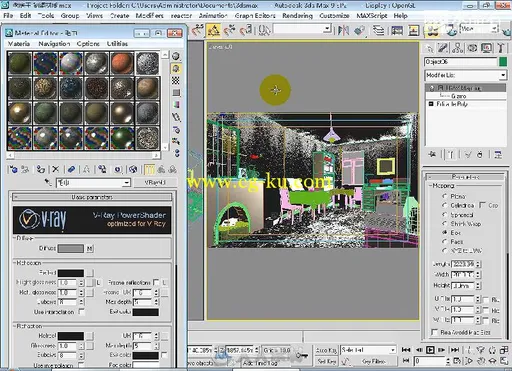The height and width of the screenshot is (371, 512).
Task: Switch to the Modify panel icon
Action: (443, 48)
